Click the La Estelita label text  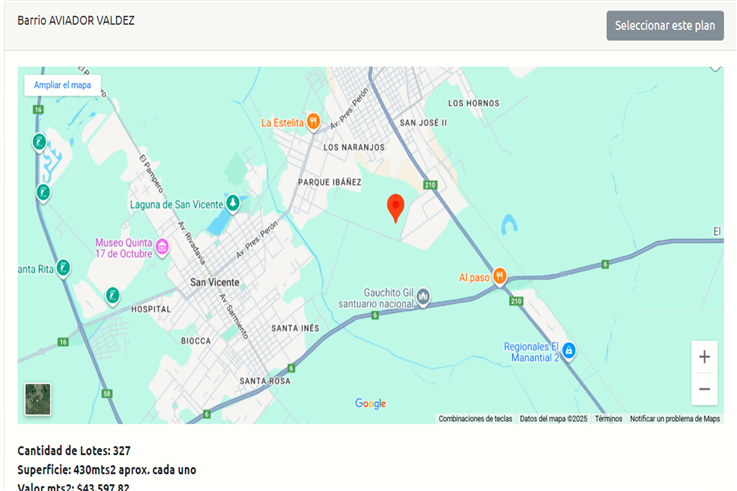282,123
